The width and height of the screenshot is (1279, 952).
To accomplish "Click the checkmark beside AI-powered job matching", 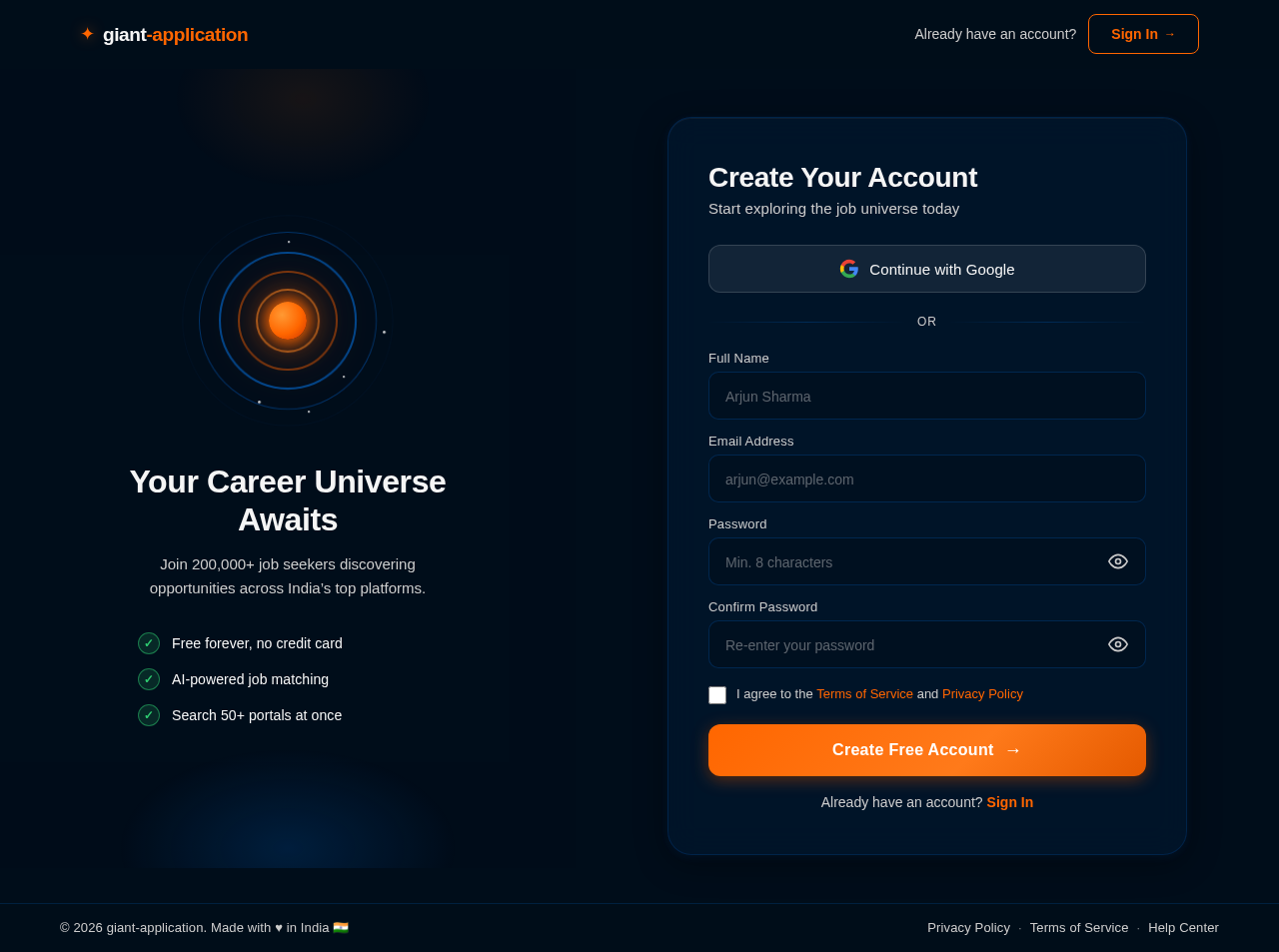I will (148, 677).
